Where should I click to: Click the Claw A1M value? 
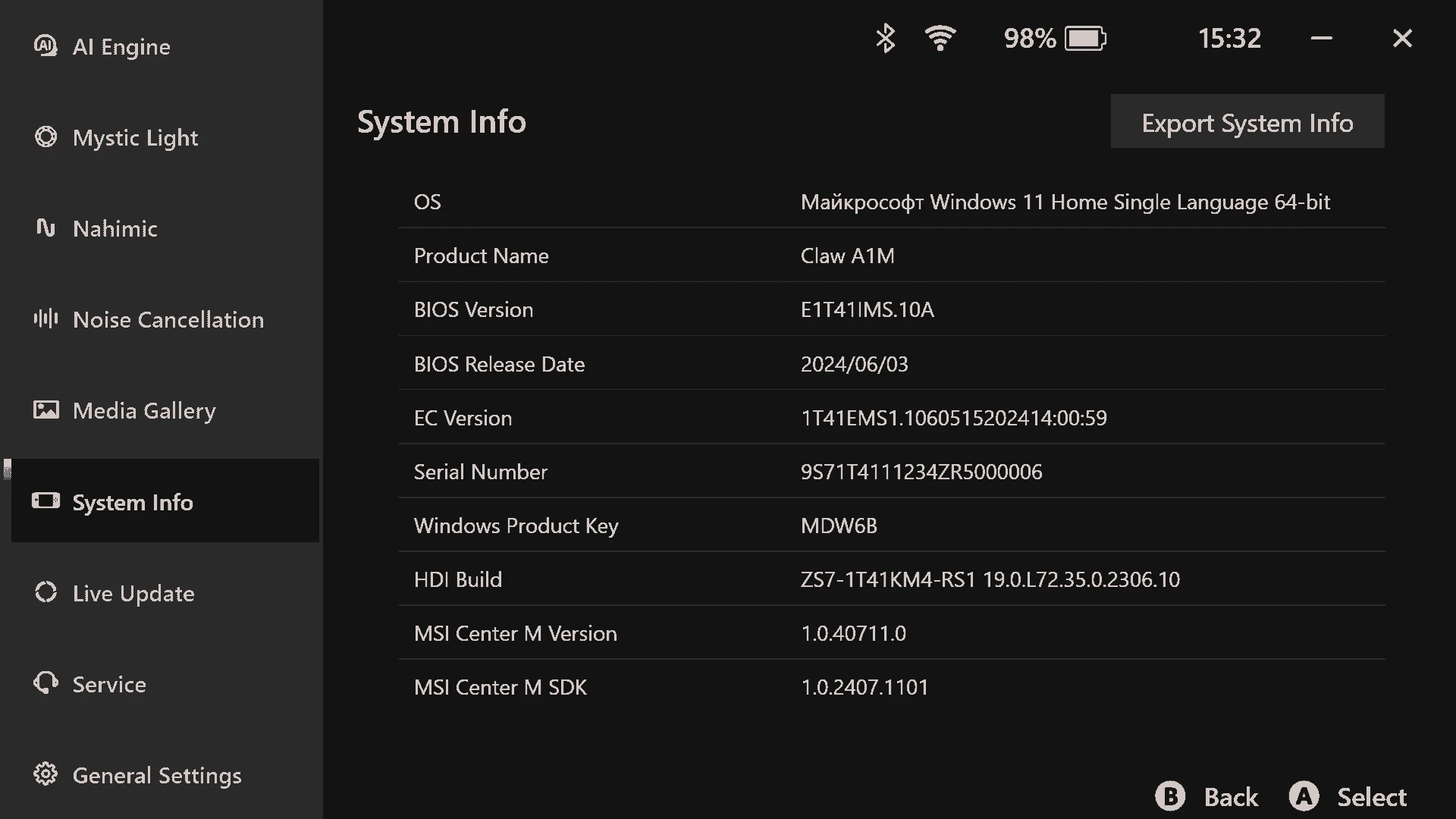pyautogui.click(x=848, y=256)
